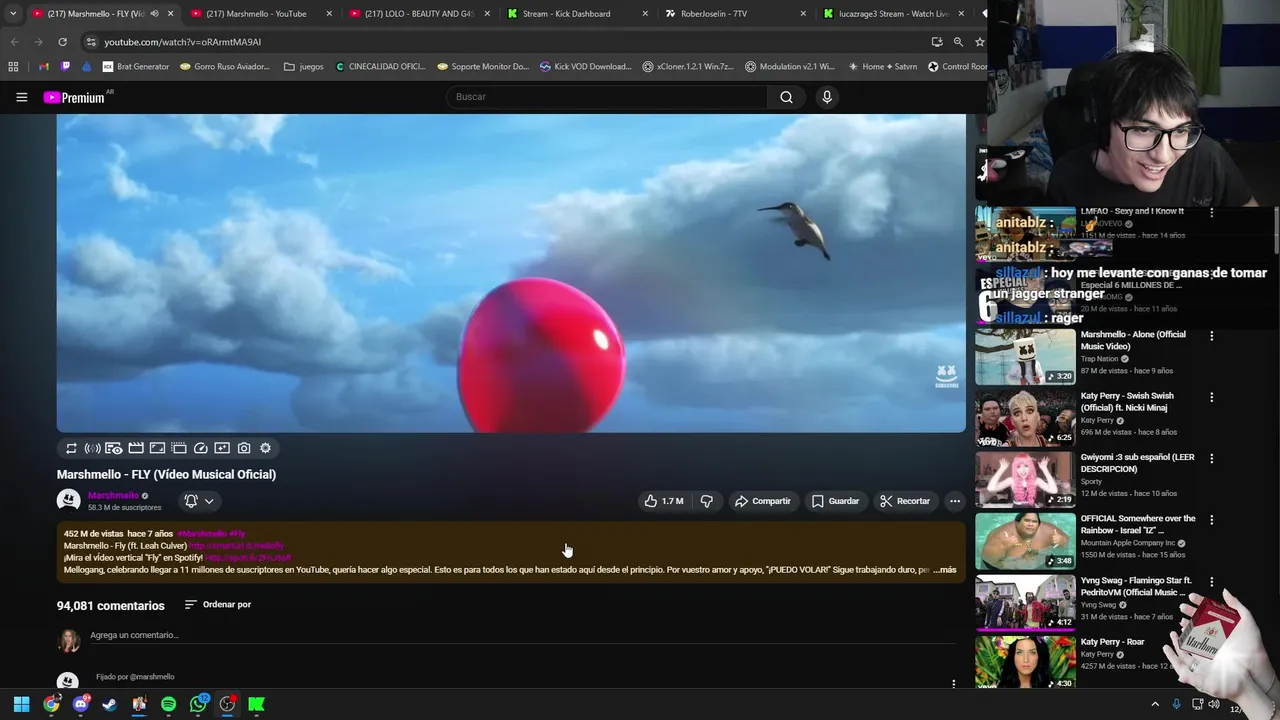Open the Brat Generator bookmark

pyautogui.click(x=136, y=67)
